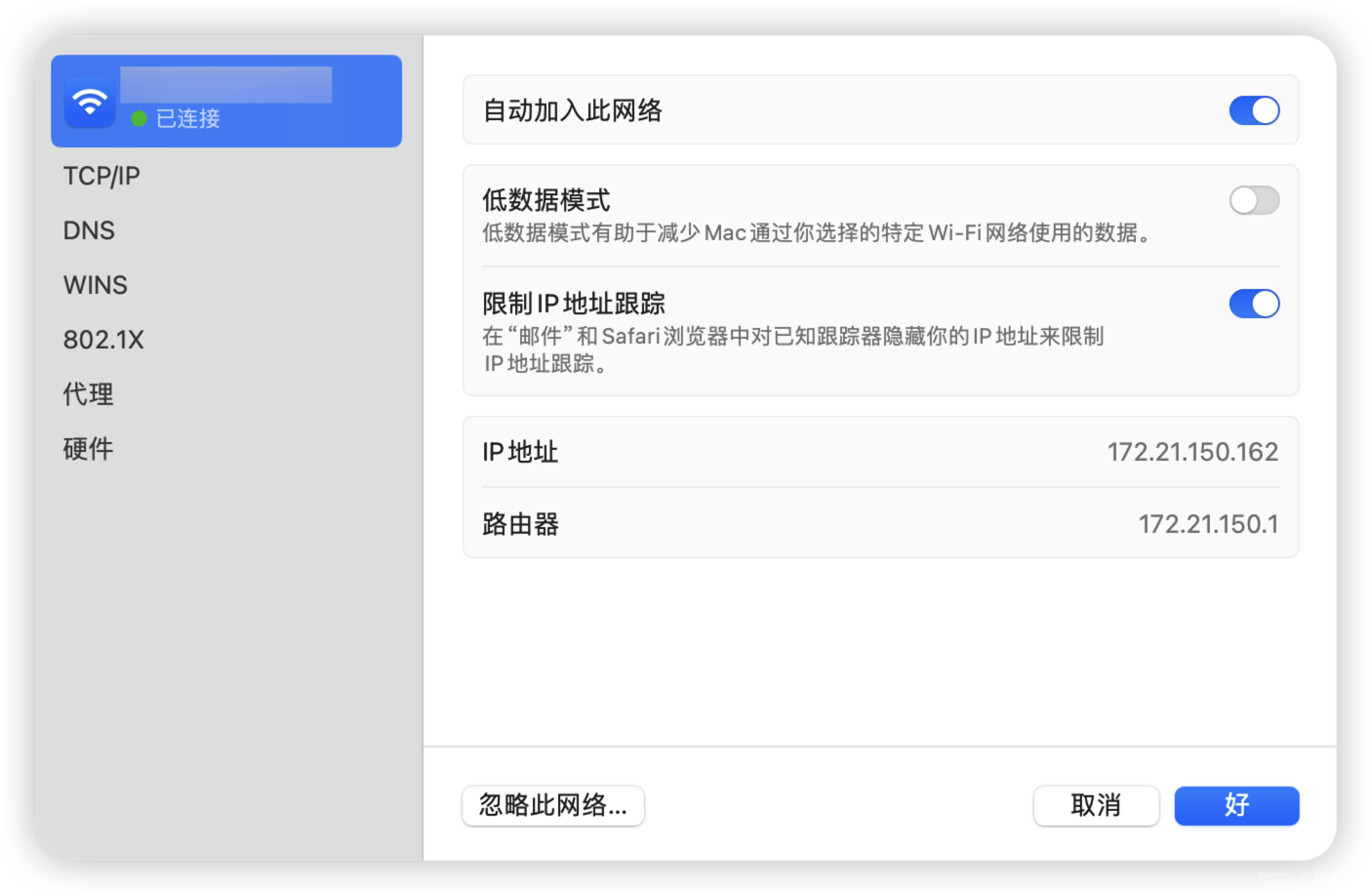Image resolution: width=1372 pixels, height=896 pixels.
Task: Click the 取消 cancel button
Action: 1096,805
